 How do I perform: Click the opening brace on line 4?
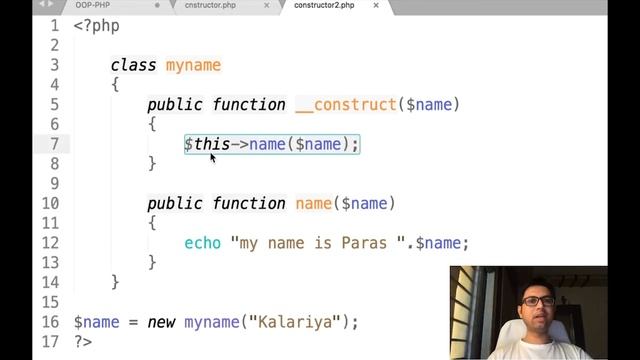(x=115, y=85)
